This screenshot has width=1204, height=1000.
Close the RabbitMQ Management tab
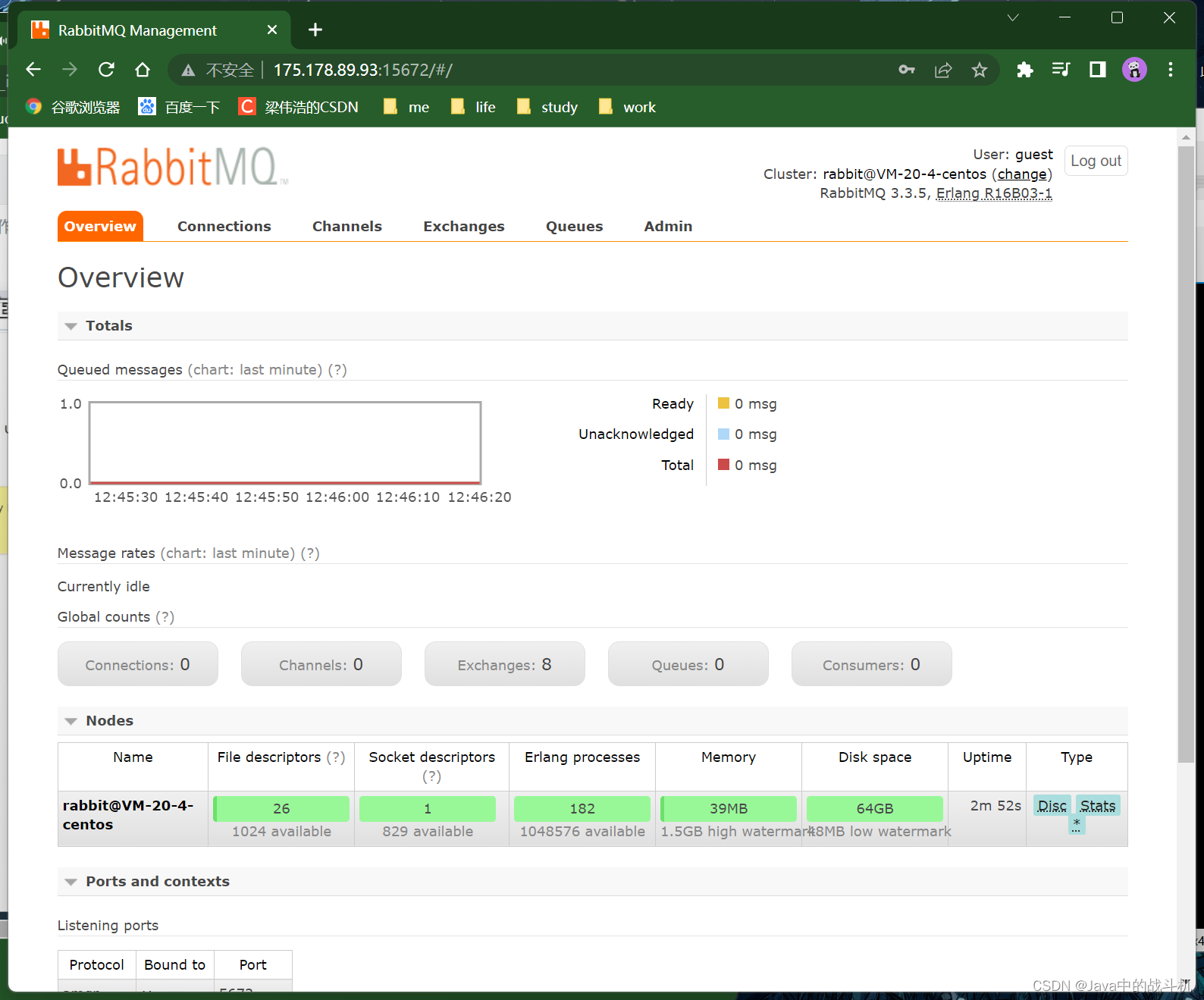click(272, 30)
